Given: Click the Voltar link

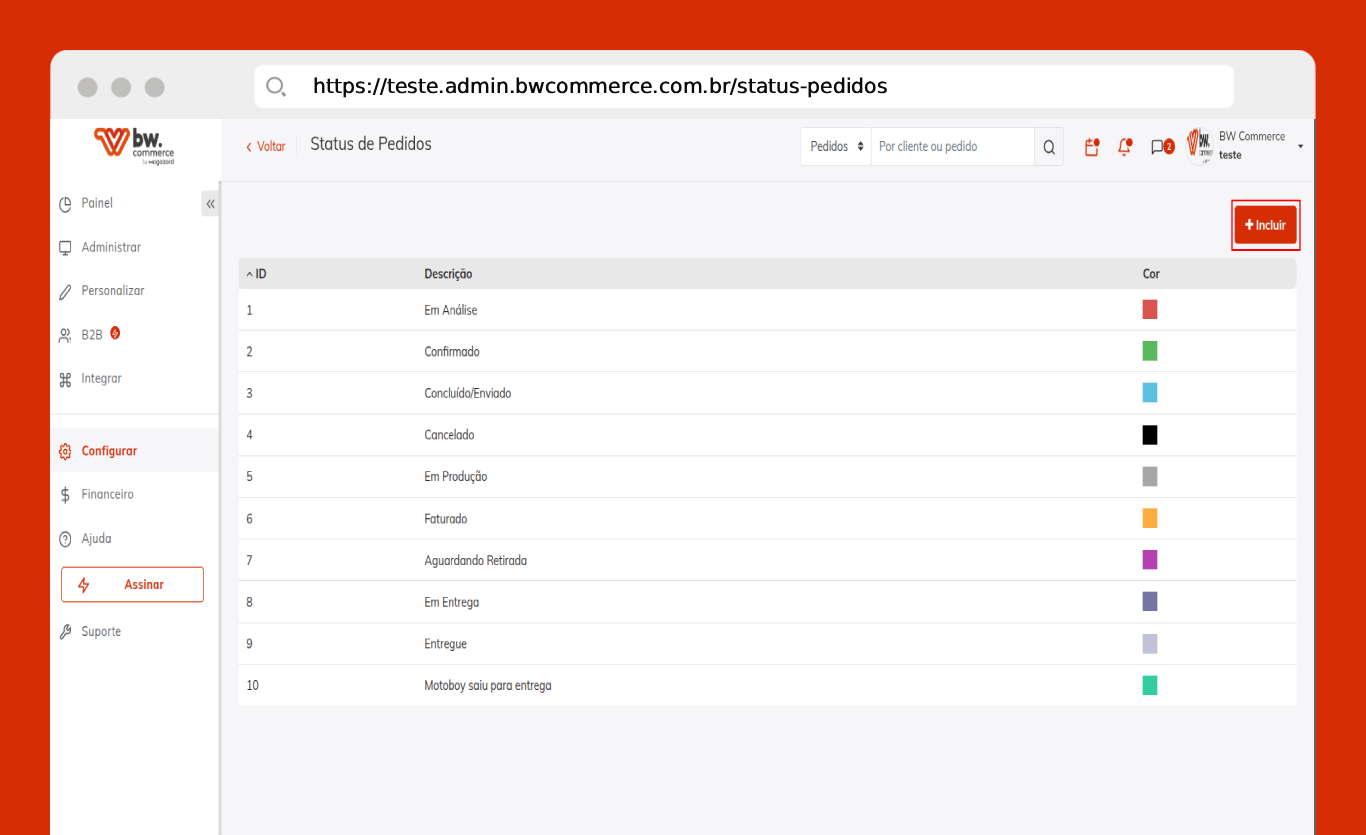Looking at the screenshot, I should point(266,147).
